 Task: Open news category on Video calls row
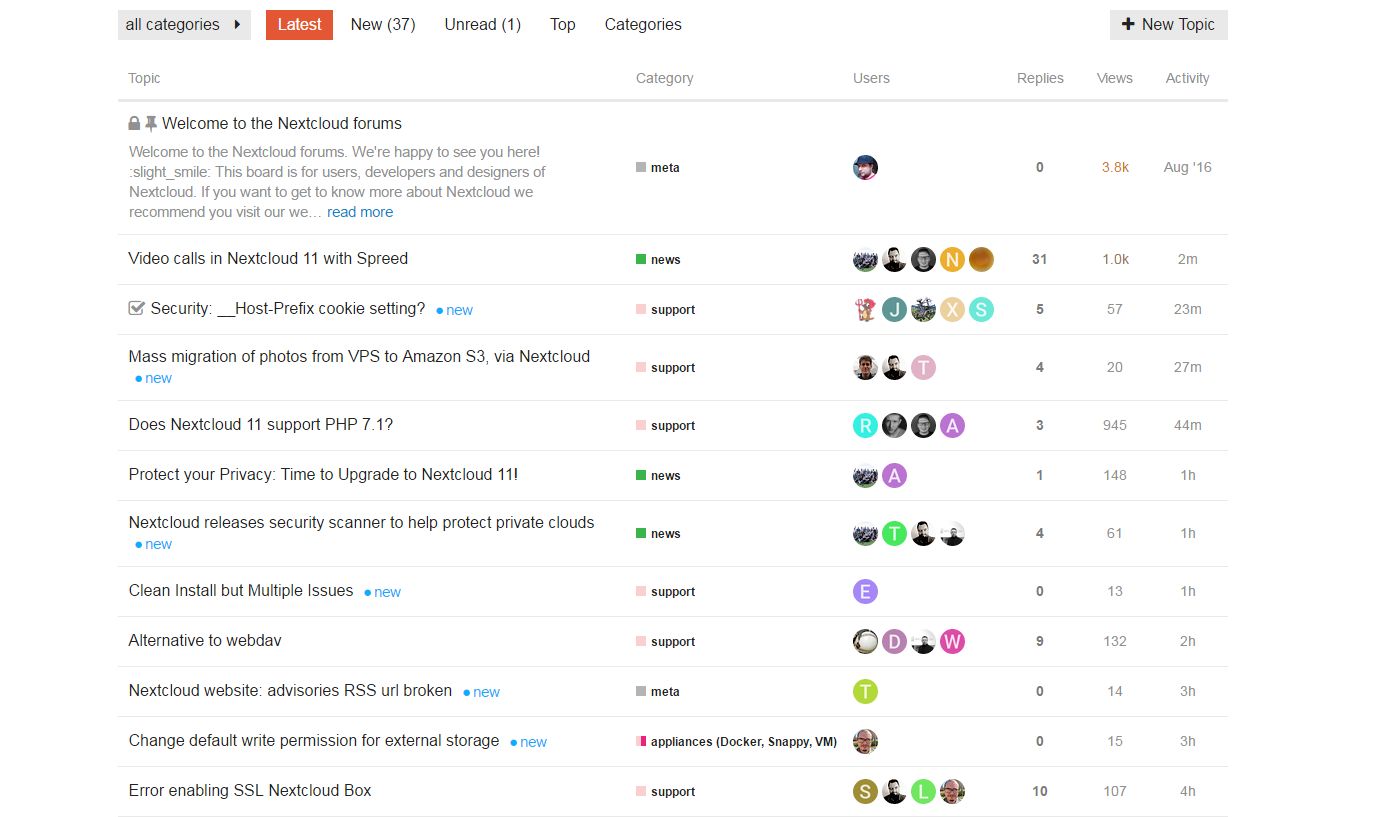pyautogui.click(x=658, y=260)
